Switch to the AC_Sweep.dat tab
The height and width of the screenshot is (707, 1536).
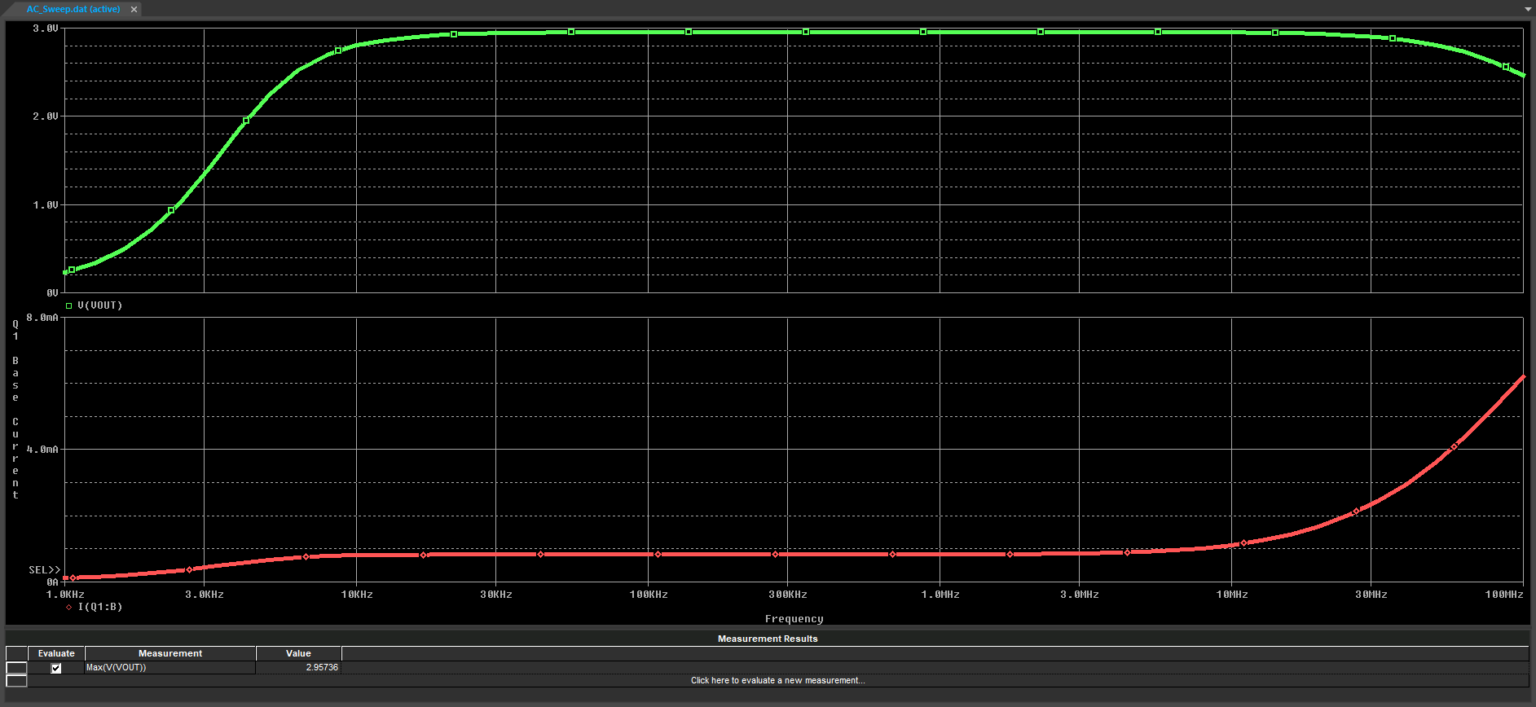75,8
